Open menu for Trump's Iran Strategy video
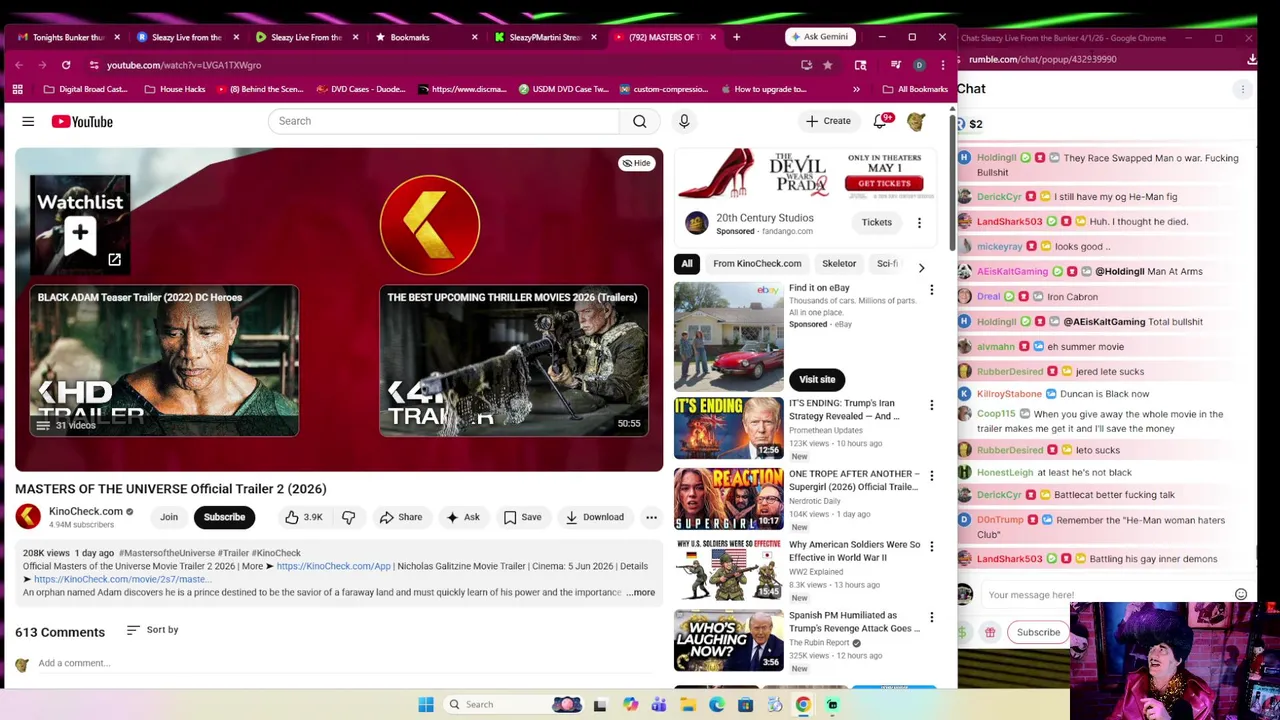 tap(931, 406)
